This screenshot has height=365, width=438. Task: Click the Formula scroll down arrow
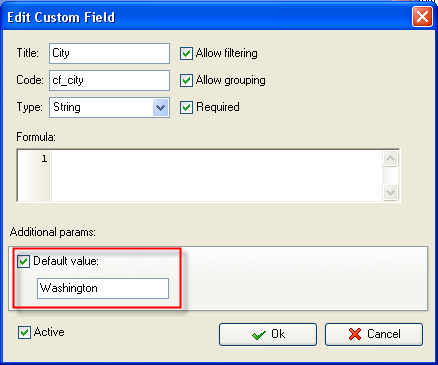pyautogui.click(x=390, y=192)
